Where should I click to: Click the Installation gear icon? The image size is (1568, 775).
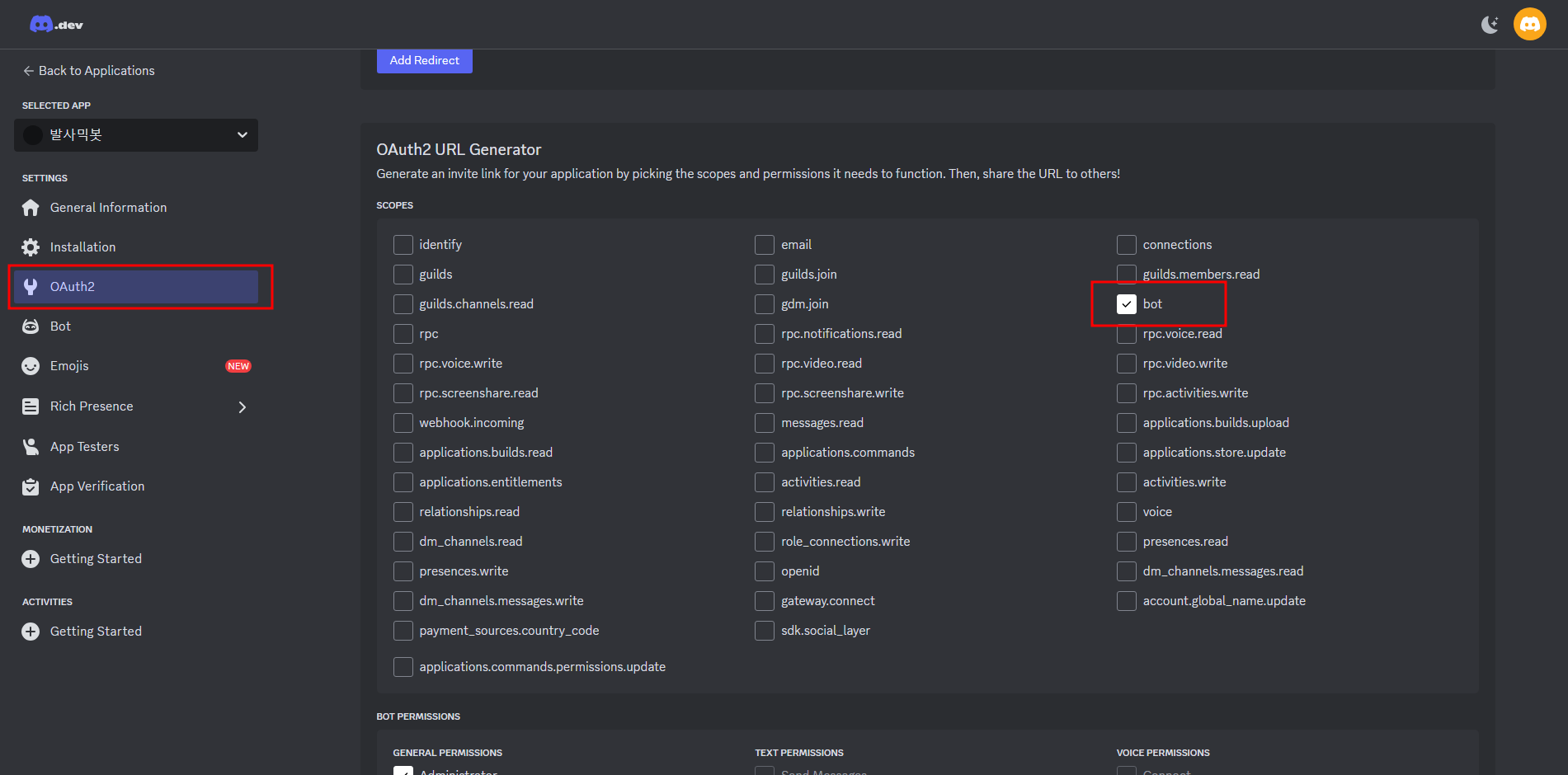click(31, 247)
